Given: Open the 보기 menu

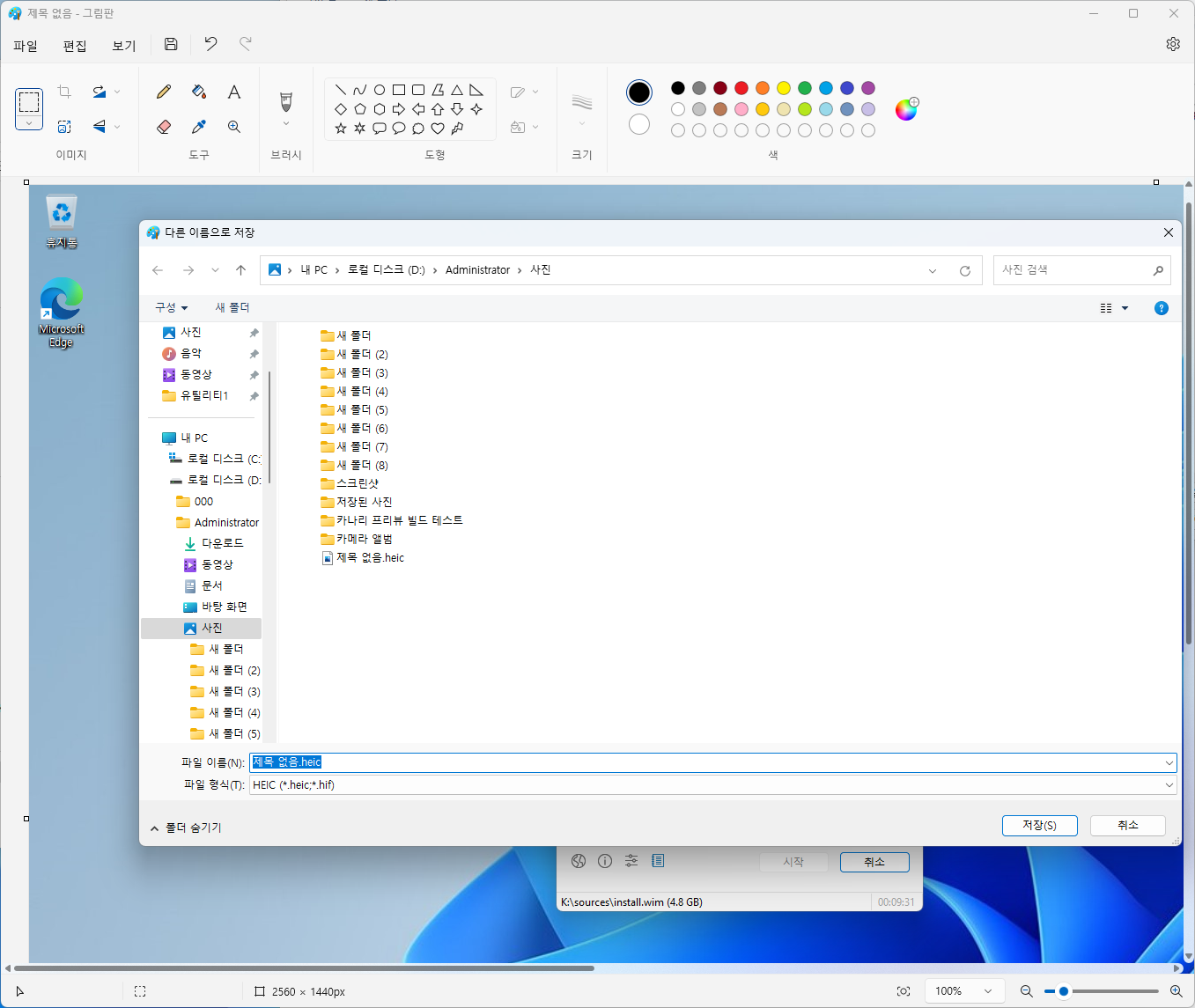Looking at the screenshot, I should tap(124, 45).
